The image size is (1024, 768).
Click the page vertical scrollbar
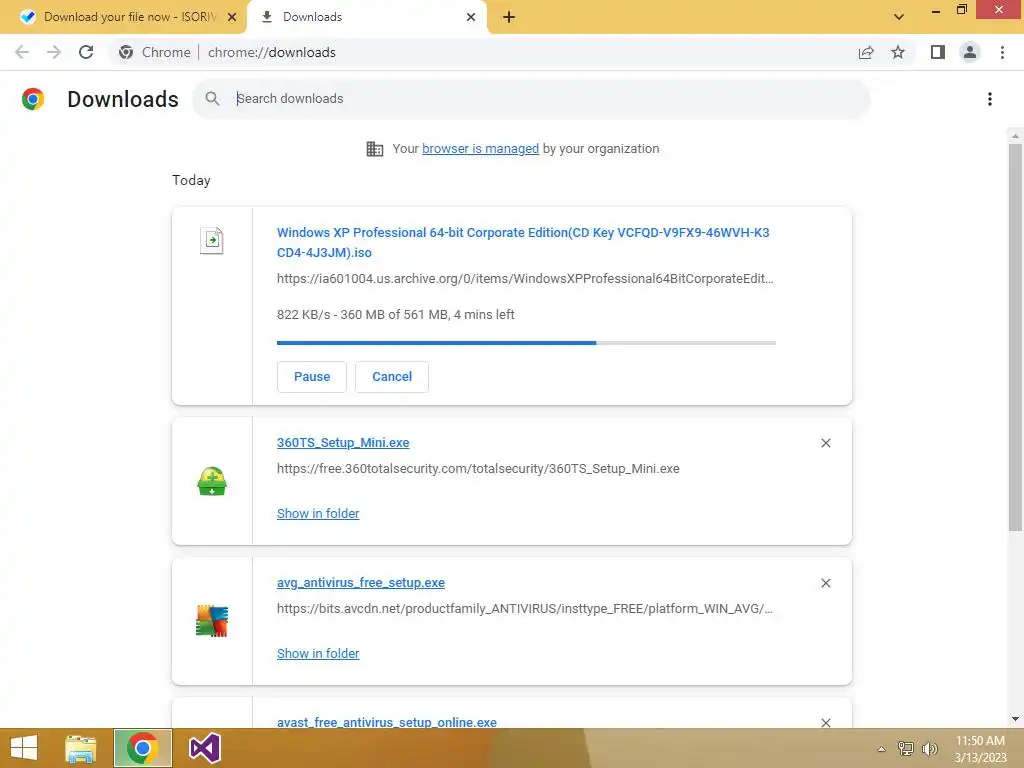coord(1015,337)
